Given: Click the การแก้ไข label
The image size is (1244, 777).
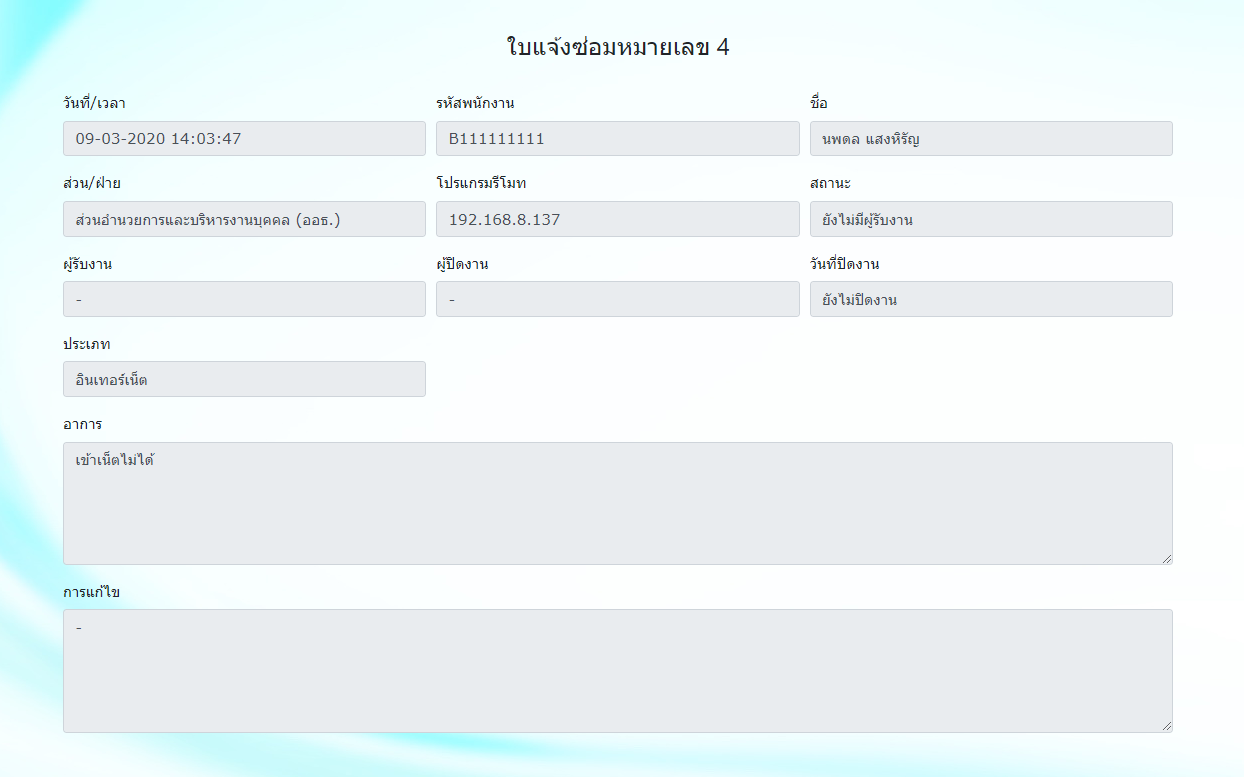Looking at the screenshot, I should 92,591.
